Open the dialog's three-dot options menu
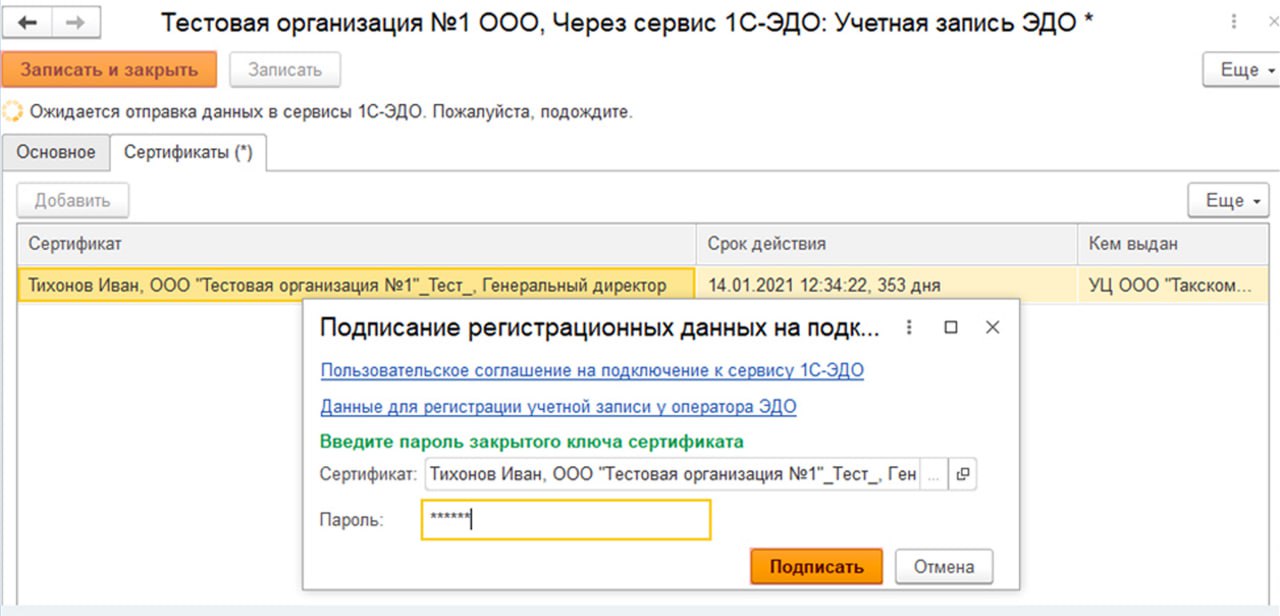Screen dimensions: 1280x616 909,328
